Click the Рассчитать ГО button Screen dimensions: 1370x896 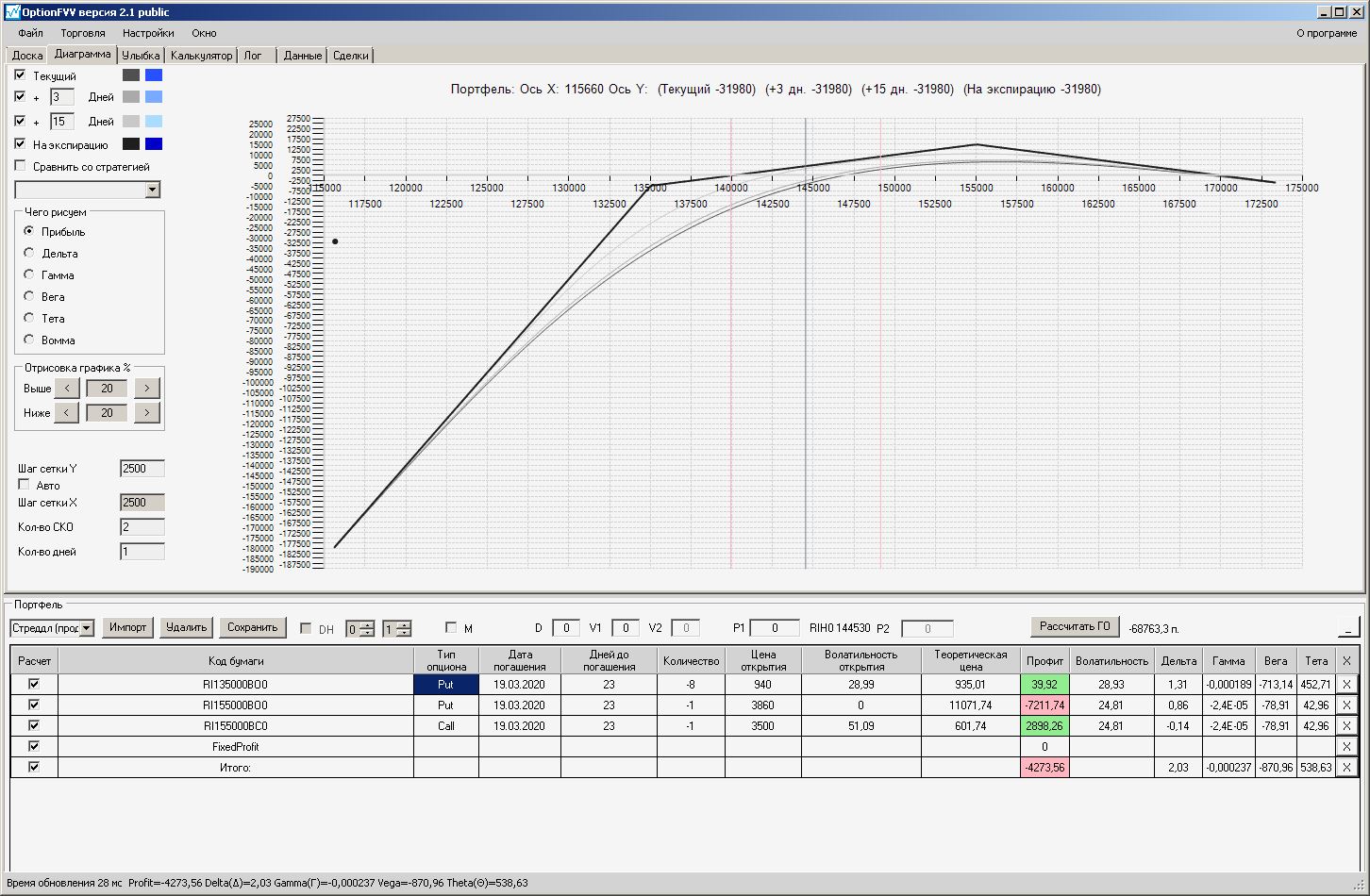(x=1075, y=626)
